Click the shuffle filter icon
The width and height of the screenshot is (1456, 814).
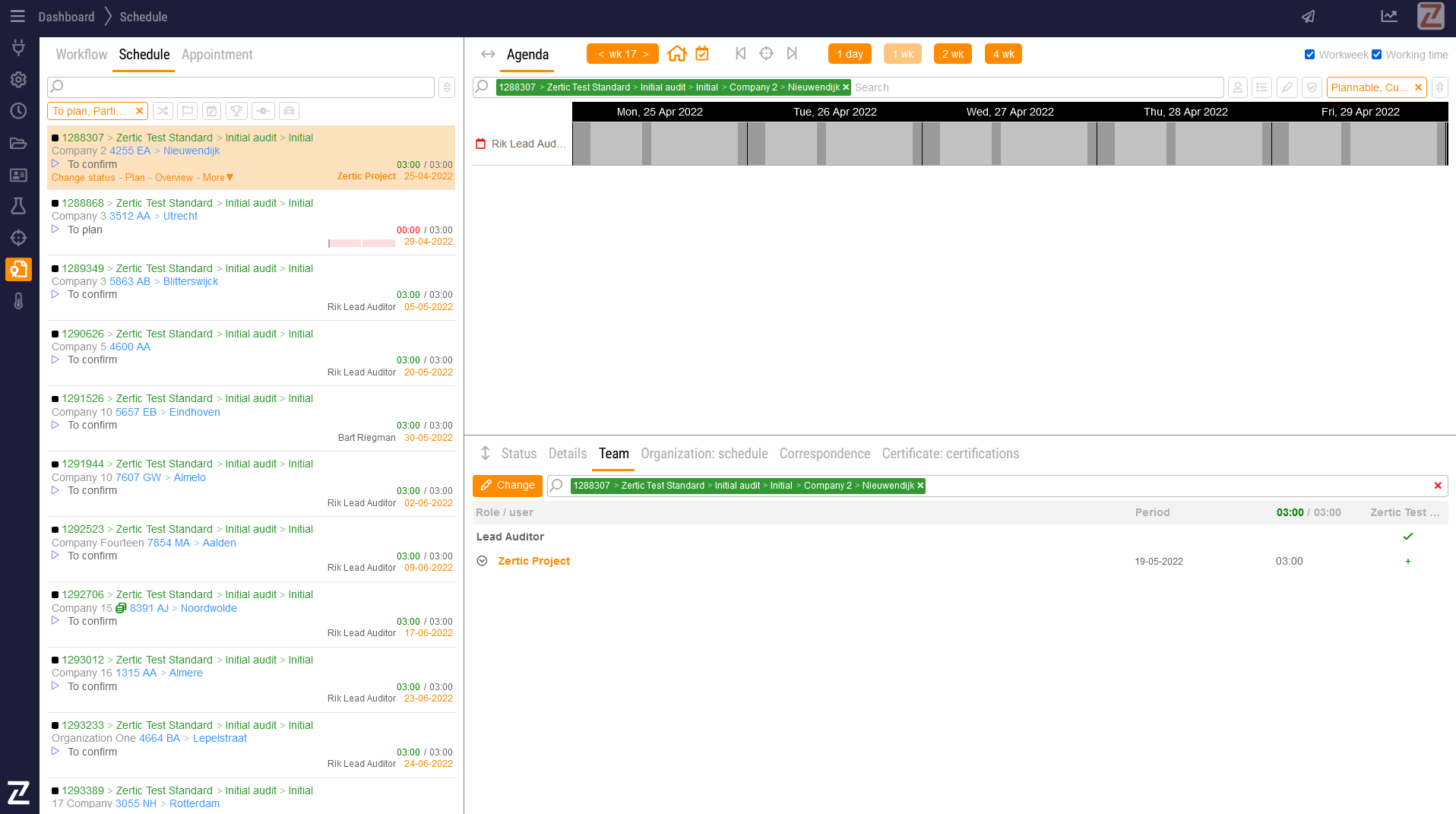point(163,111)
